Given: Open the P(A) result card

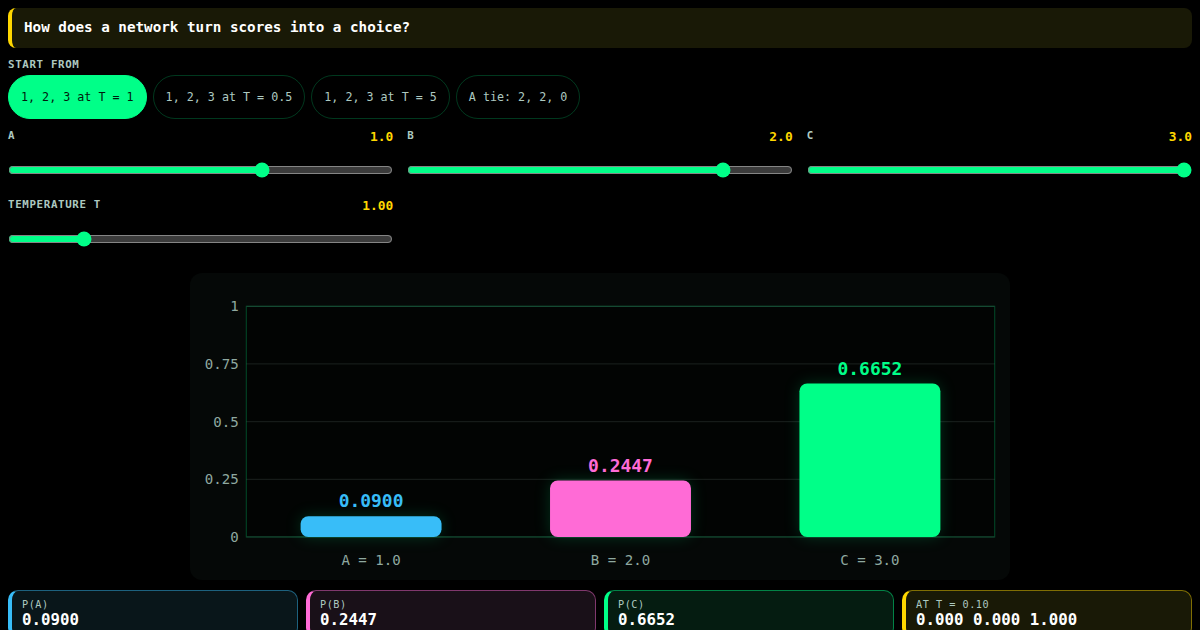Looking at the screenshot, I should [153, 610].
